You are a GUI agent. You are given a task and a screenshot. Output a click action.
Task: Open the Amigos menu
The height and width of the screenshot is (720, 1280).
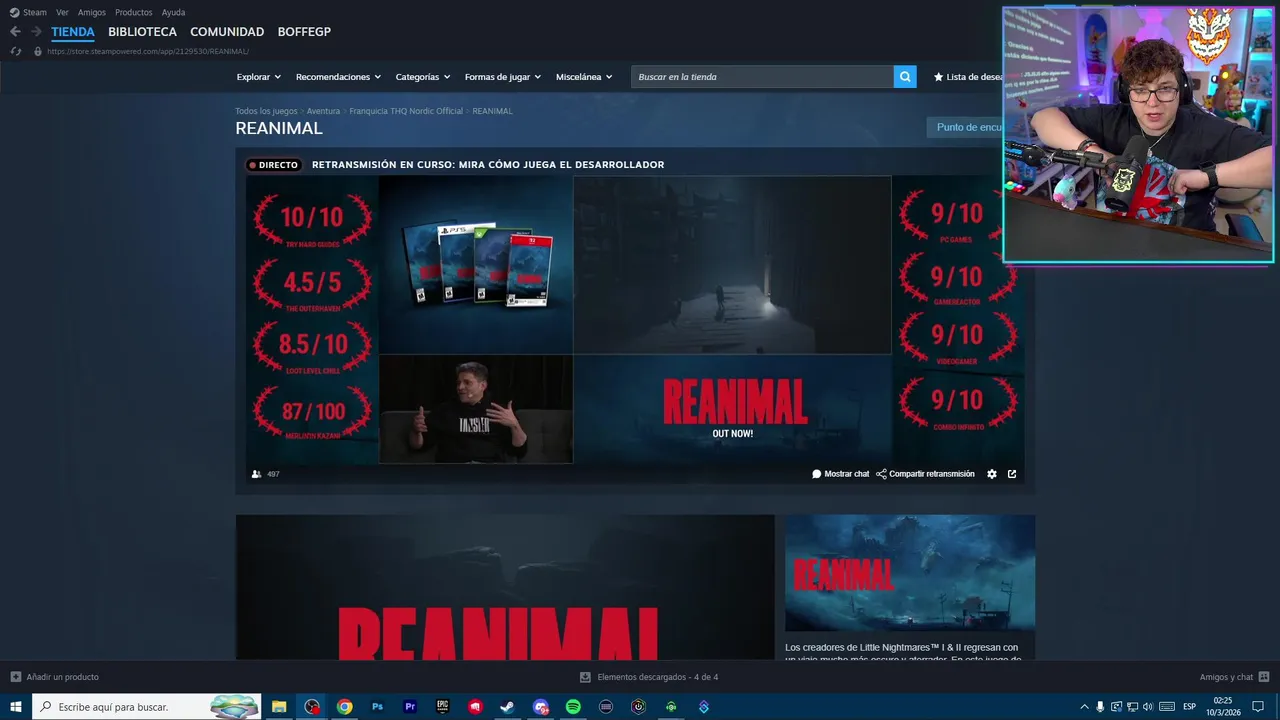click(x=92, y=12)
